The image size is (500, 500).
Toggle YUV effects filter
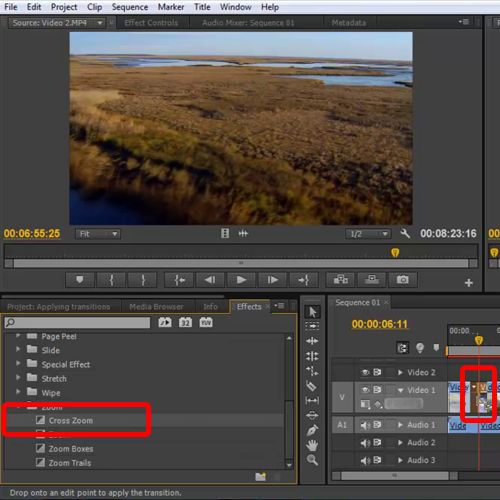(x=206, y=322)
